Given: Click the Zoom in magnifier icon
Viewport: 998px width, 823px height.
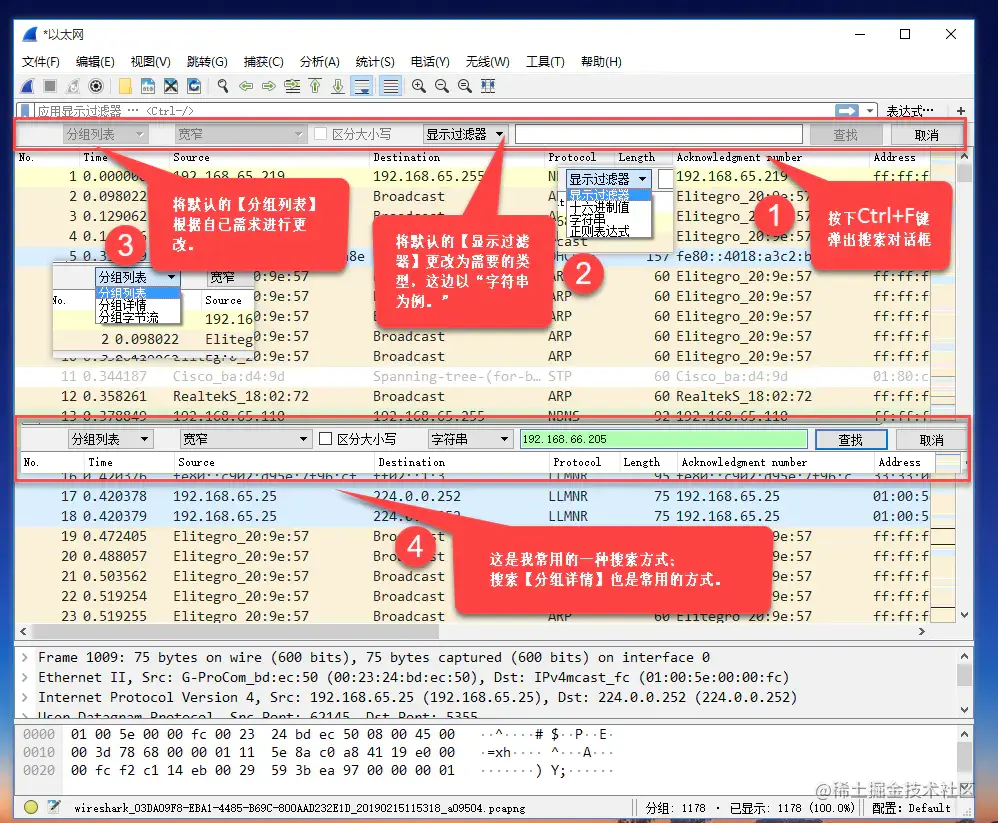Looking at the screenshot, I should click(419, 86).
